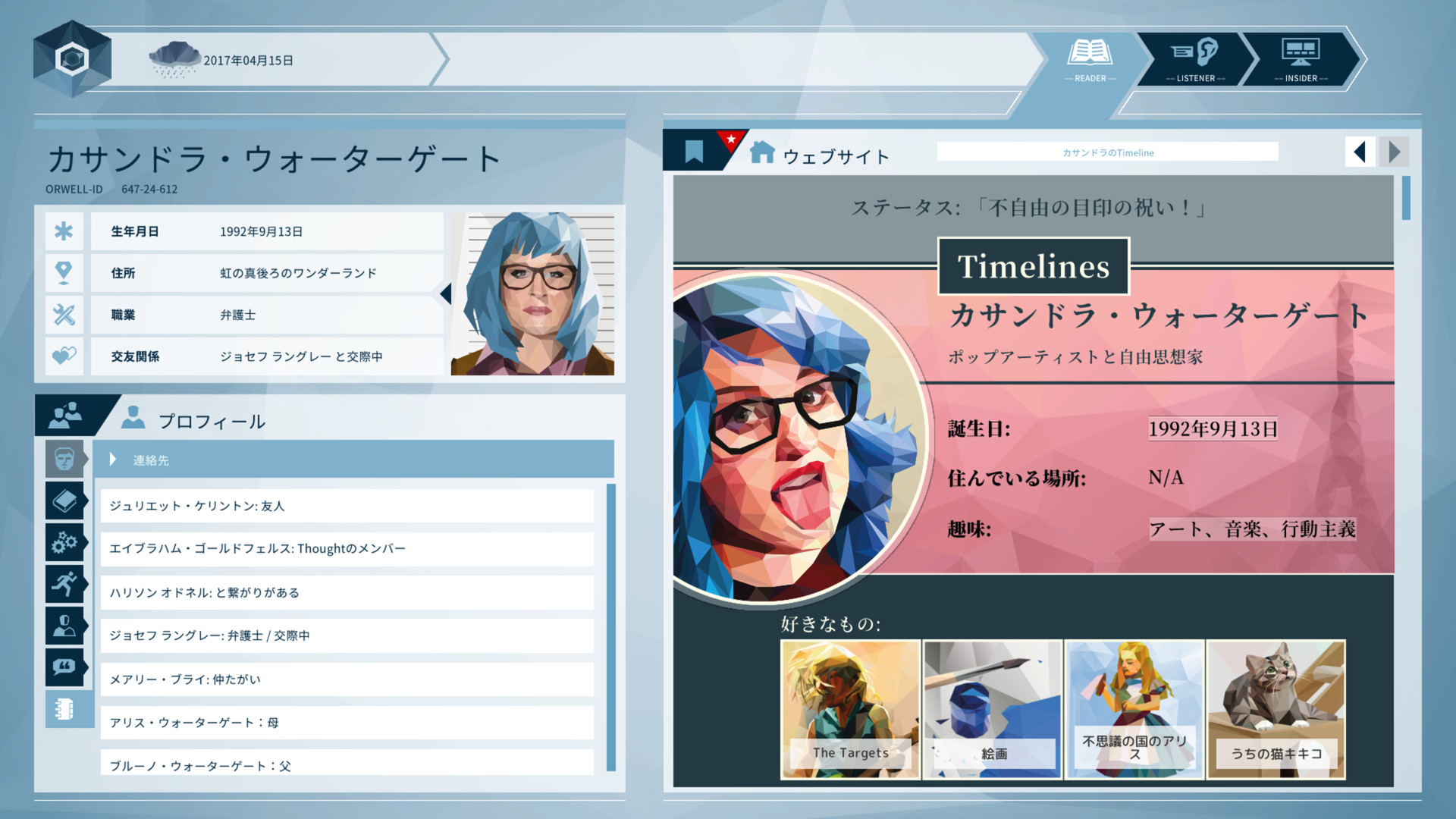Go back with the left arrow button
1456x819 pixels.
(1360, 152)
